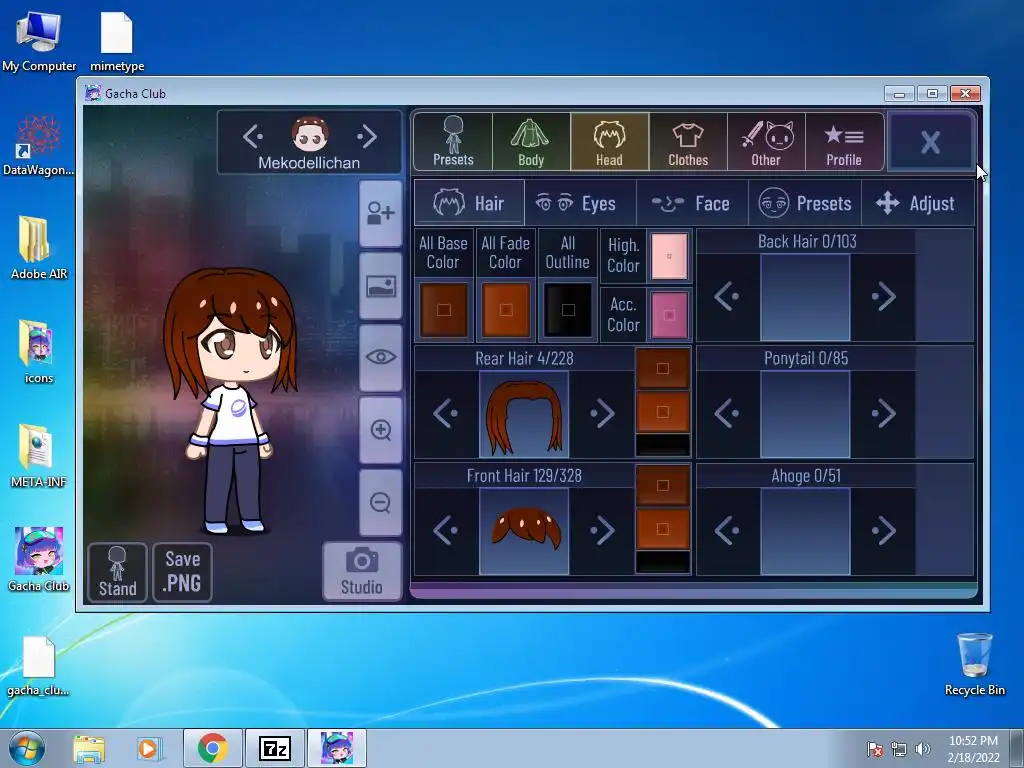Click the Stand pose button

tap(118, 572)
